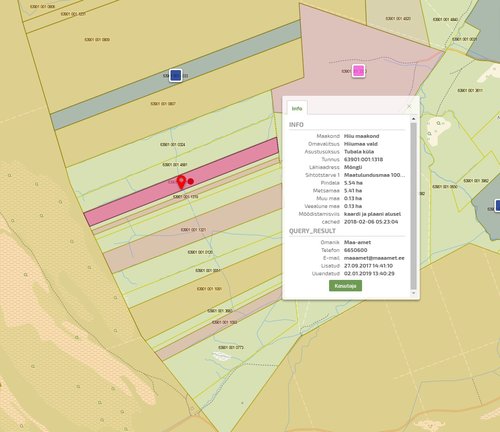
Task: Click parcel label ending 0807
Action: [163, 104]
